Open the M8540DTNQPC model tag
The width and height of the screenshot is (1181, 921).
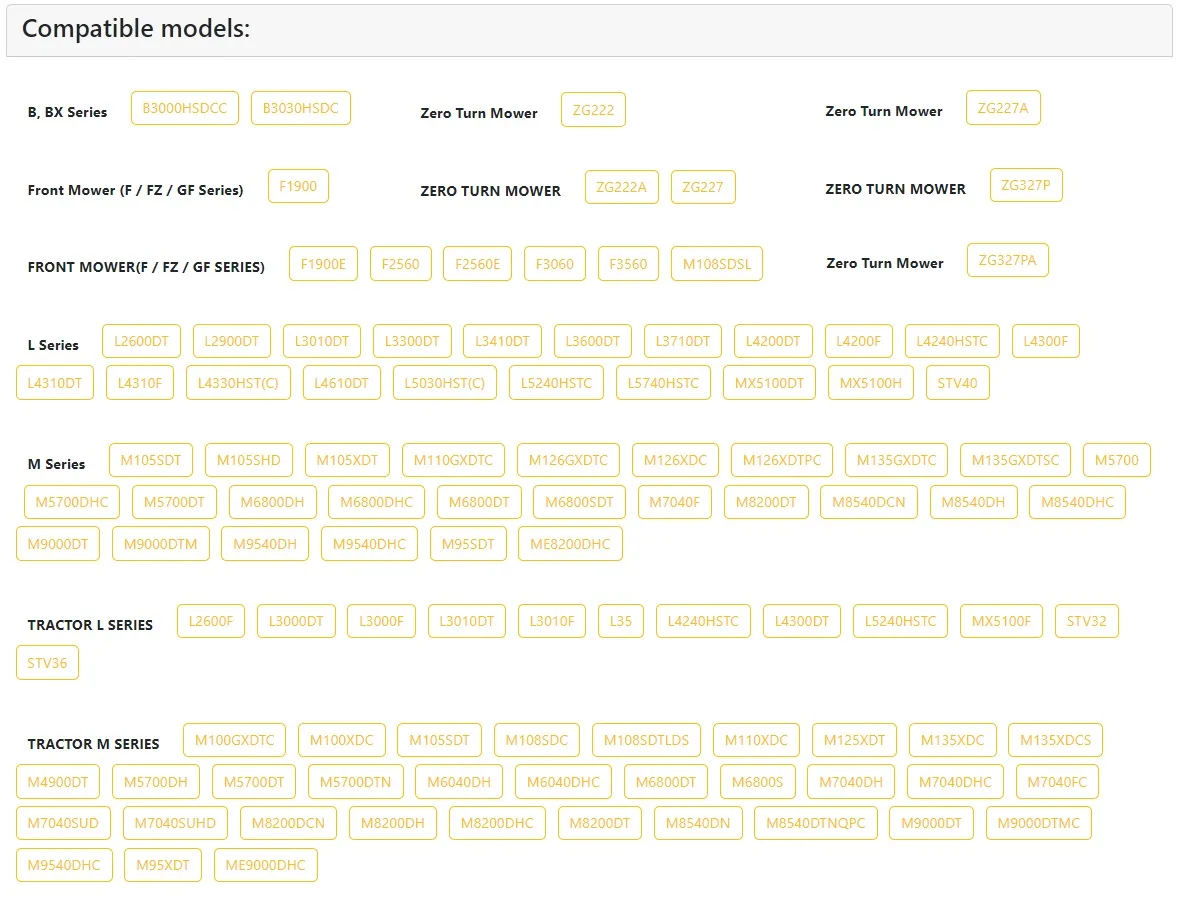(x=816, y=823)
